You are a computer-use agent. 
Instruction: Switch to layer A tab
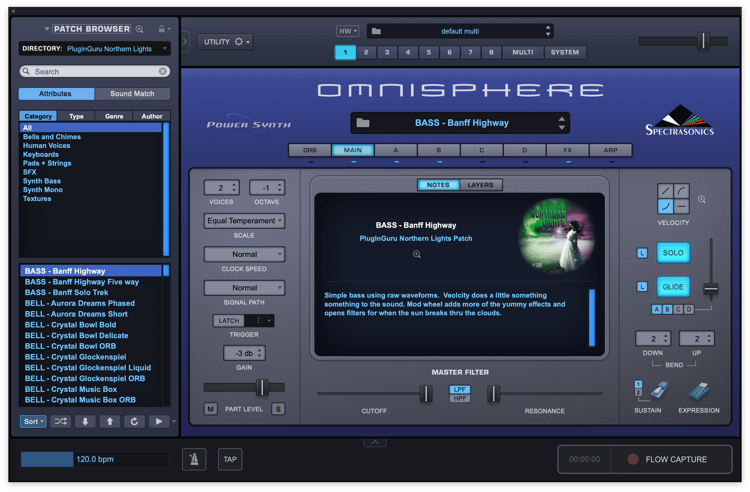click(x=396, y=150)
